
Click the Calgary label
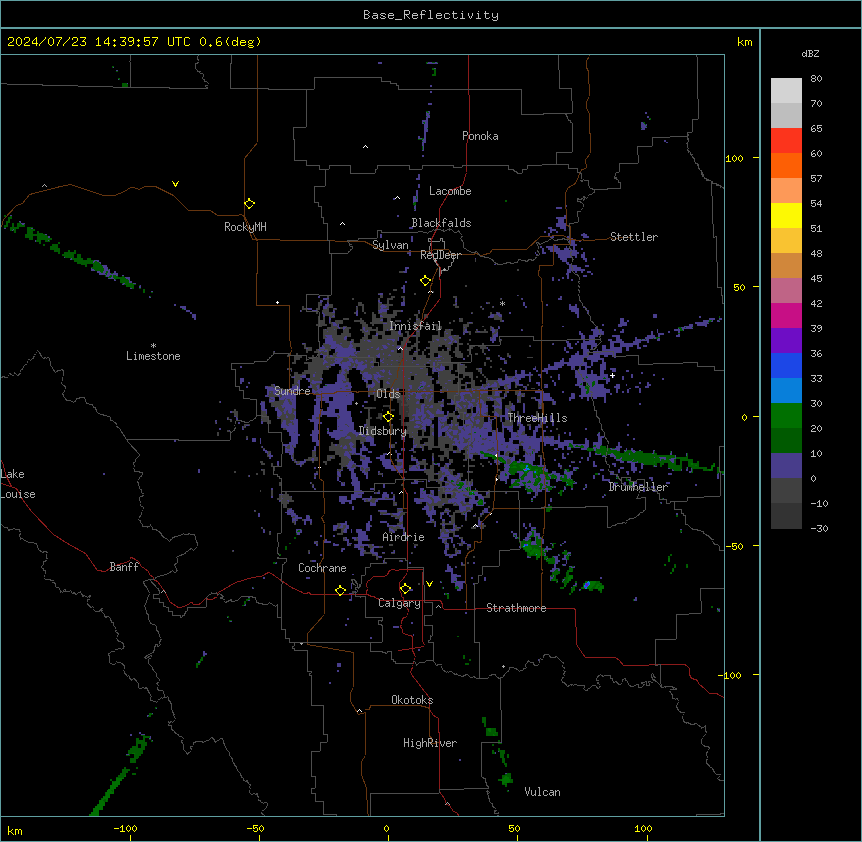click(399, 603)
